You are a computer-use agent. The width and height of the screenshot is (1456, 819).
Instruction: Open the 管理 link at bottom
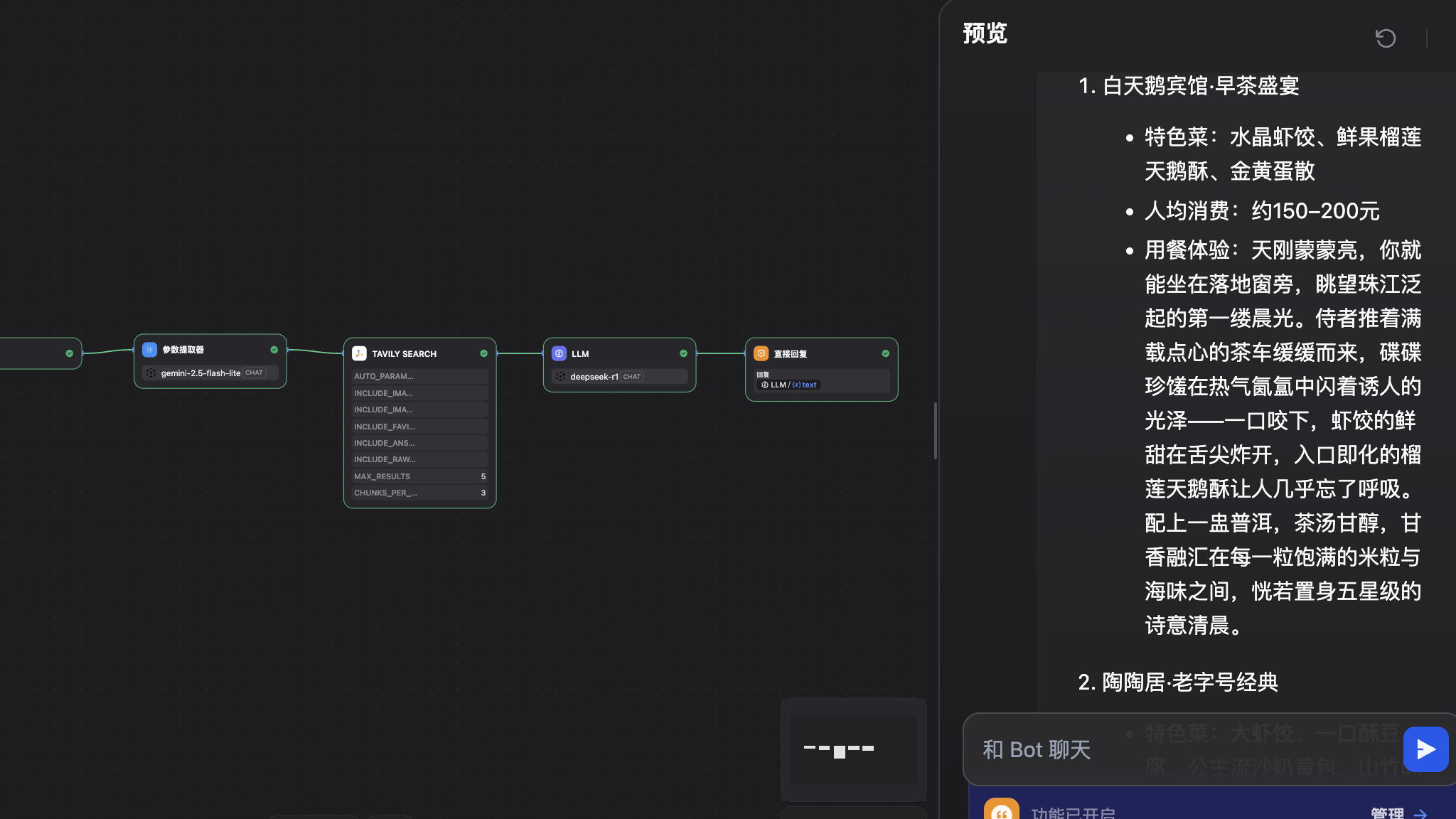click(x=1398, y=813)
